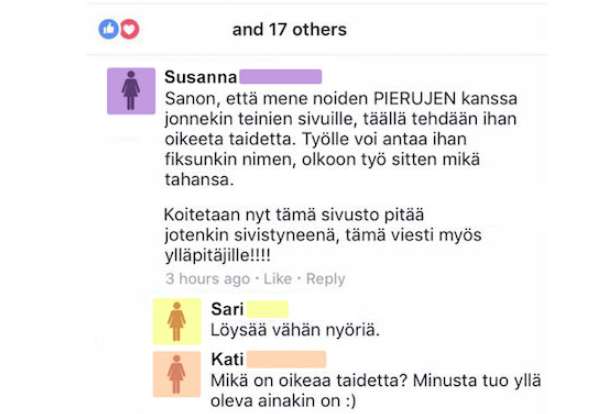
Task: Click the red heart reaction icon
Action: pos(130,29)
